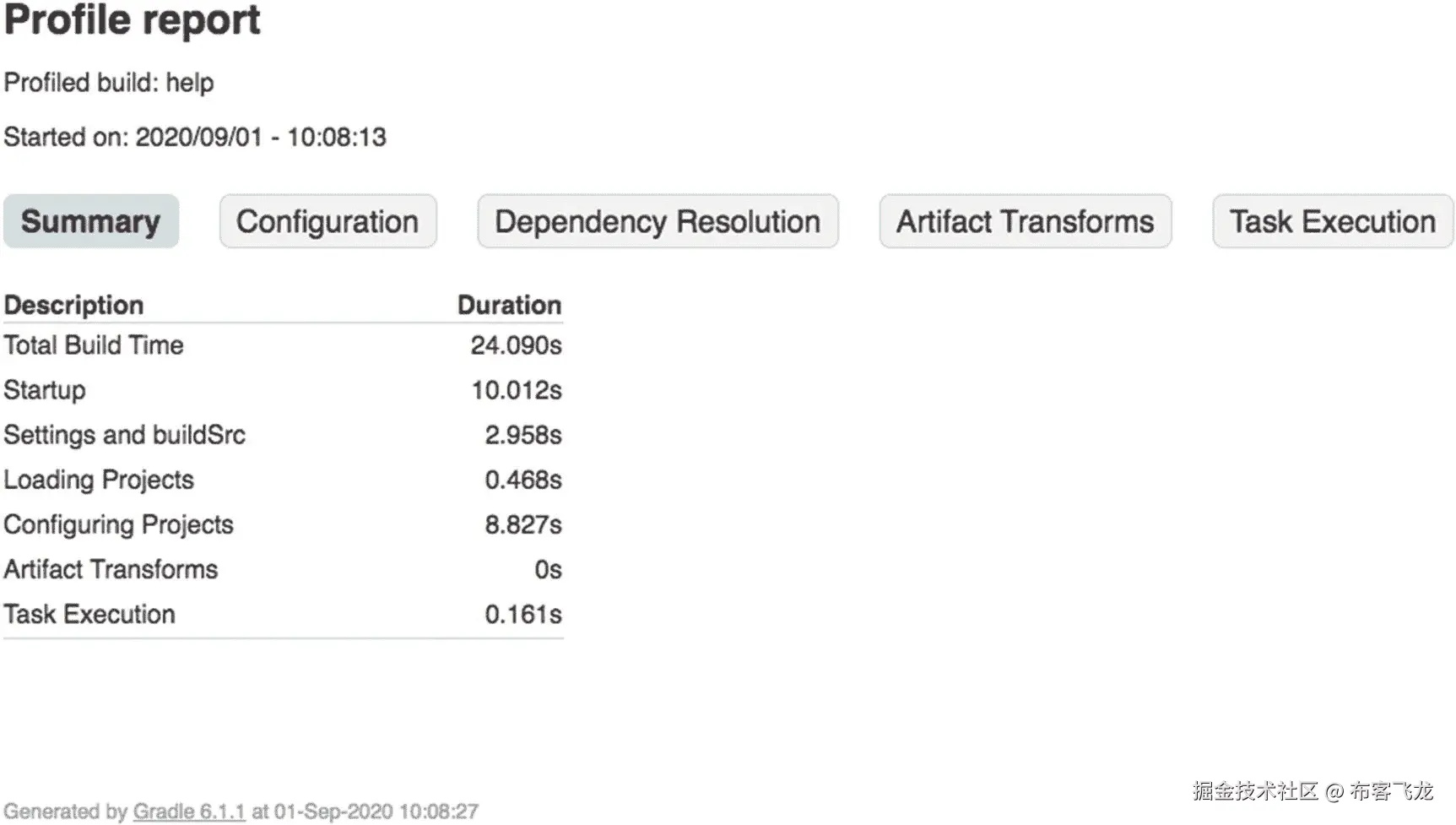Switch to the Task Execution tab
1456x825 pixels.
click(1332, 221)
